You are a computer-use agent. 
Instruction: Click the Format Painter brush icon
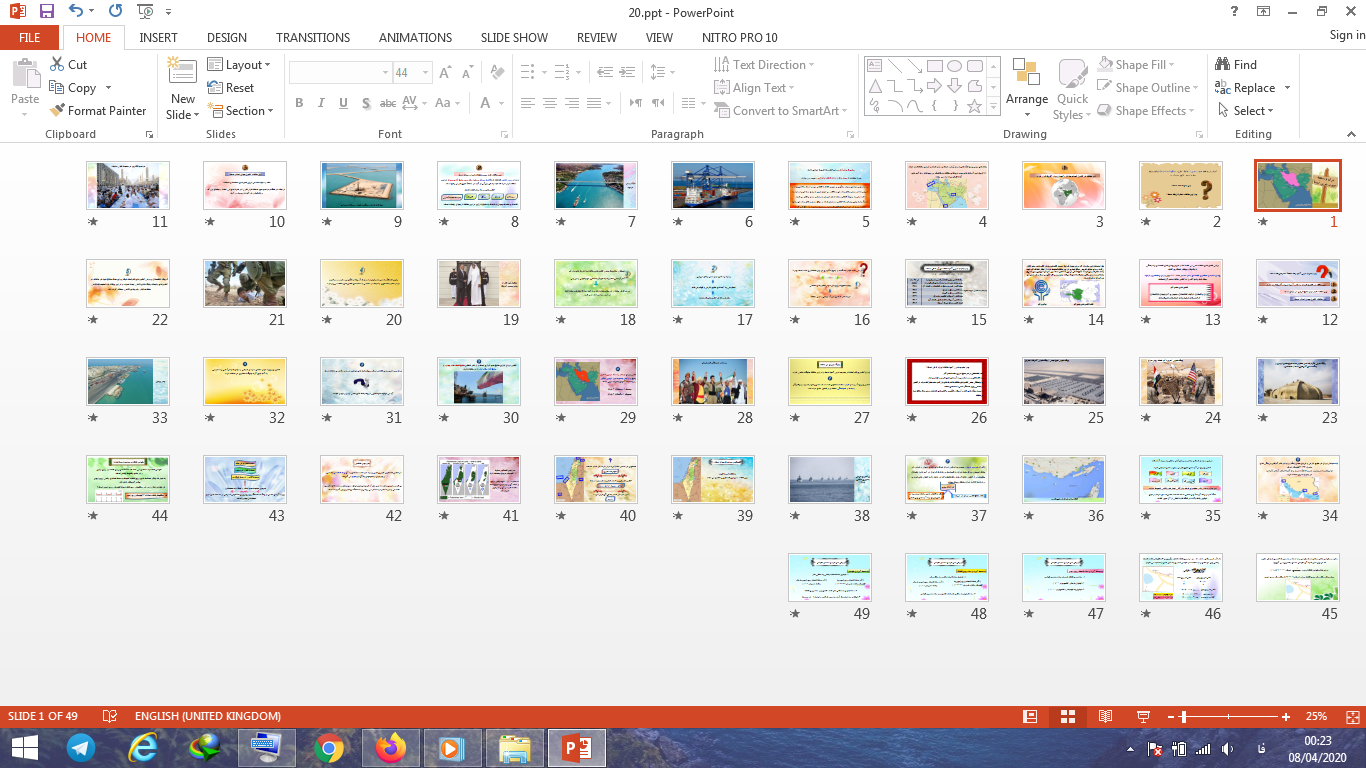pos(57,111)
